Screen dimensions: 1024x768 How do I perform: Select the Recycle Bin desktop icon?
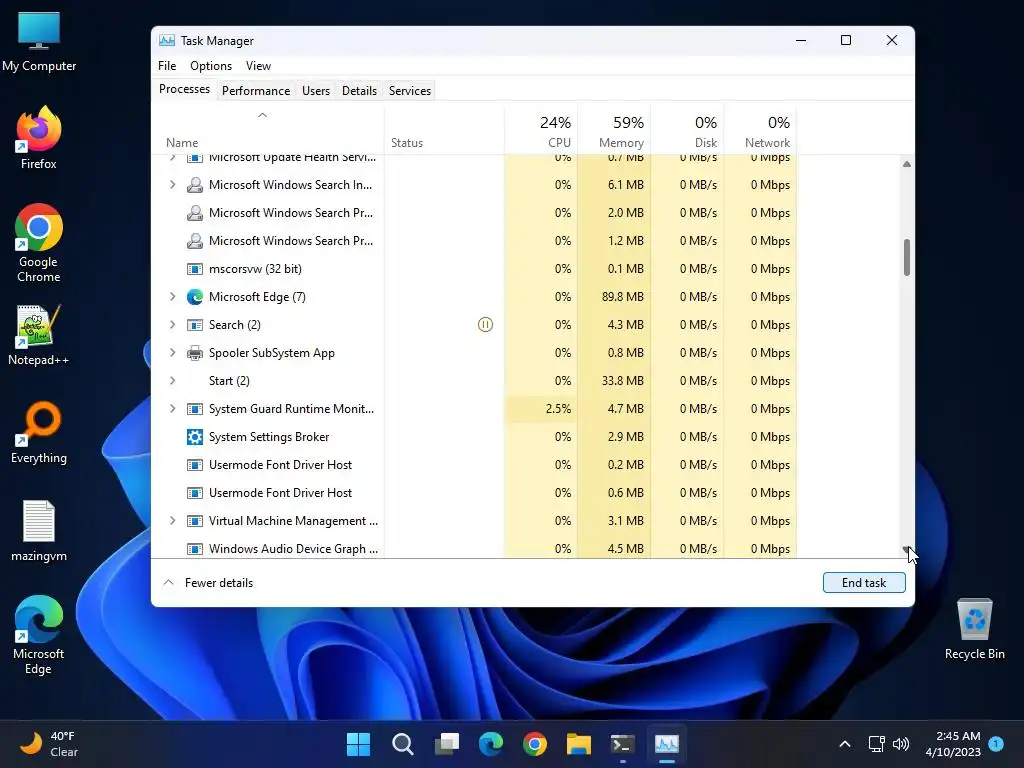tap(974, 630)
